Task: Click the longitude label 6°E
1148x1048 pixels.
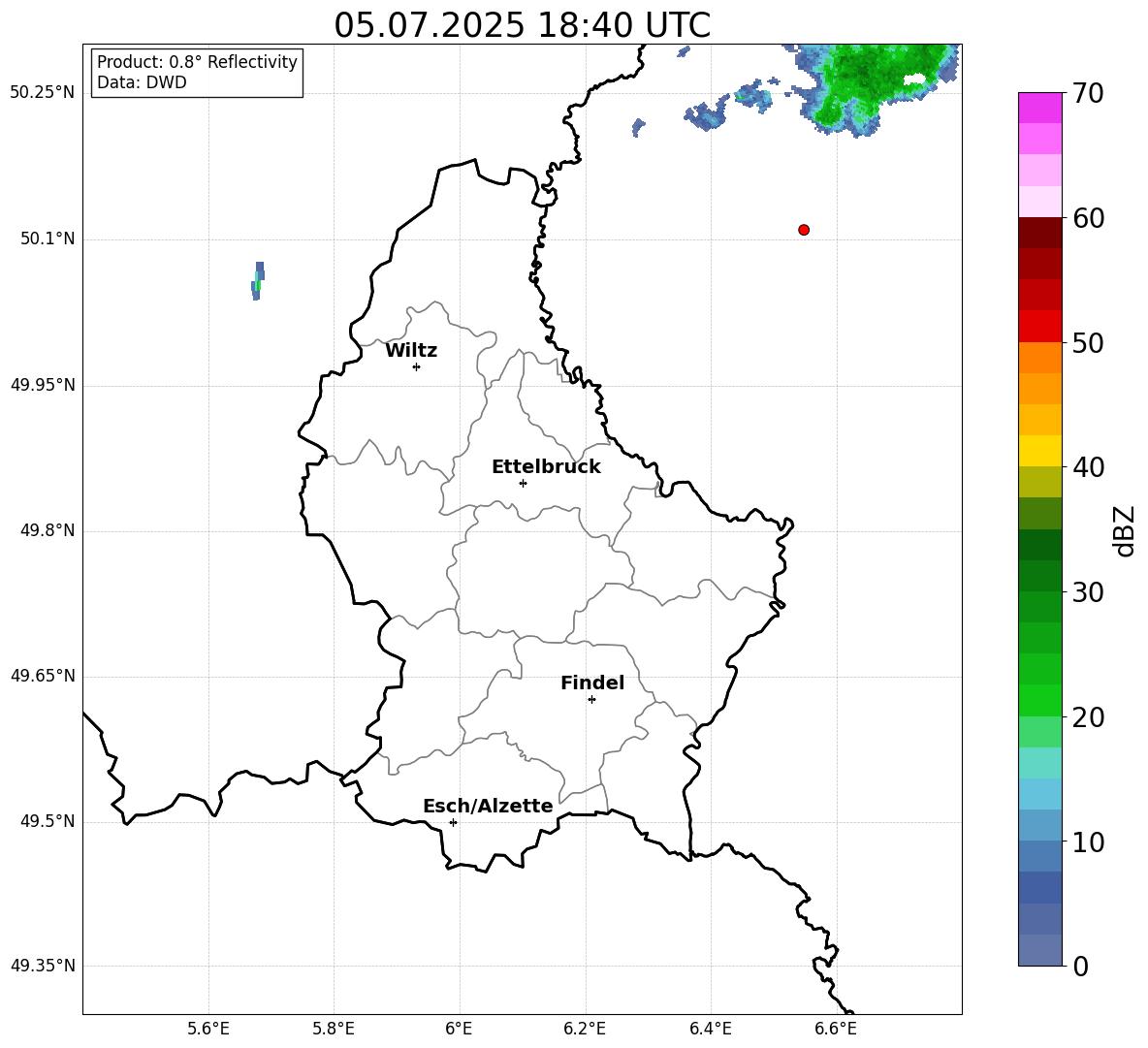Action: point(459,1029)
